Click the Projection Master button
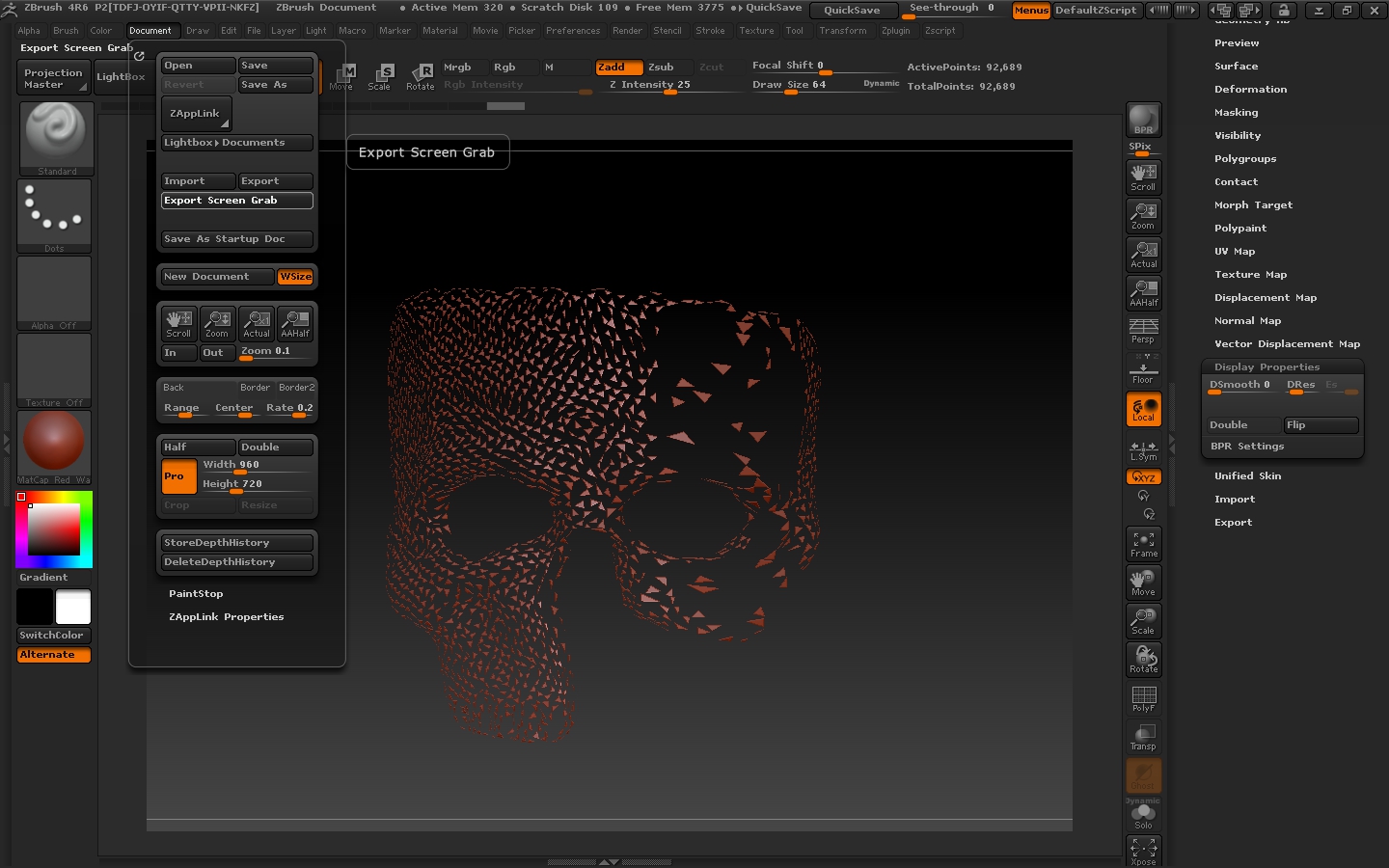This screenshot has height=868, width=1389. pyautogui.click(x=53, y=78)
